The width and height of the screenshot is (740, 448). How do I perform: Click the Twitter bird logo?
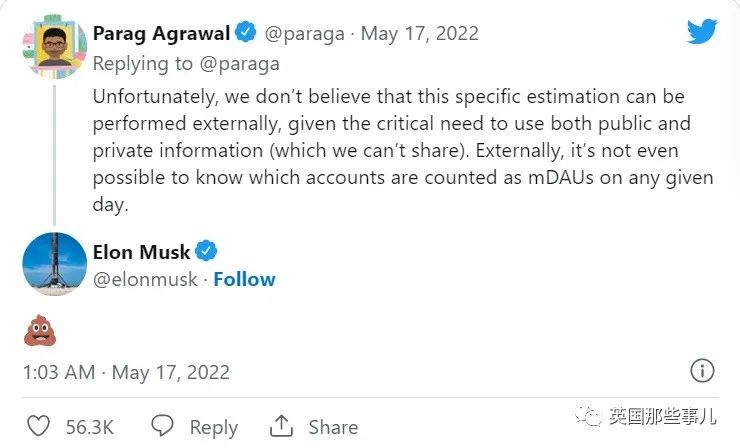(702, 31)
